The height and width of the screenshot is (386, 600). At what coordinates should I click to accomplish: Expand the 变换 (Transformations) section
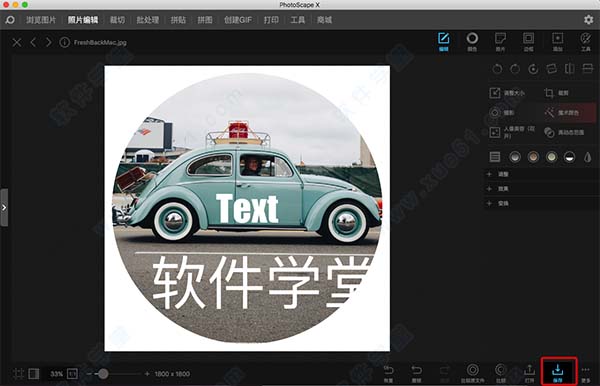(x=541, y=203)
